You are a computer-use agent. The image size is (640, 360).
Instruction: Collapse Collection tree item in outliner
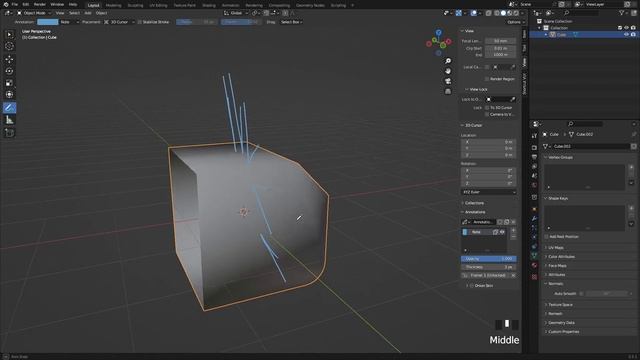tap(540, 28)
